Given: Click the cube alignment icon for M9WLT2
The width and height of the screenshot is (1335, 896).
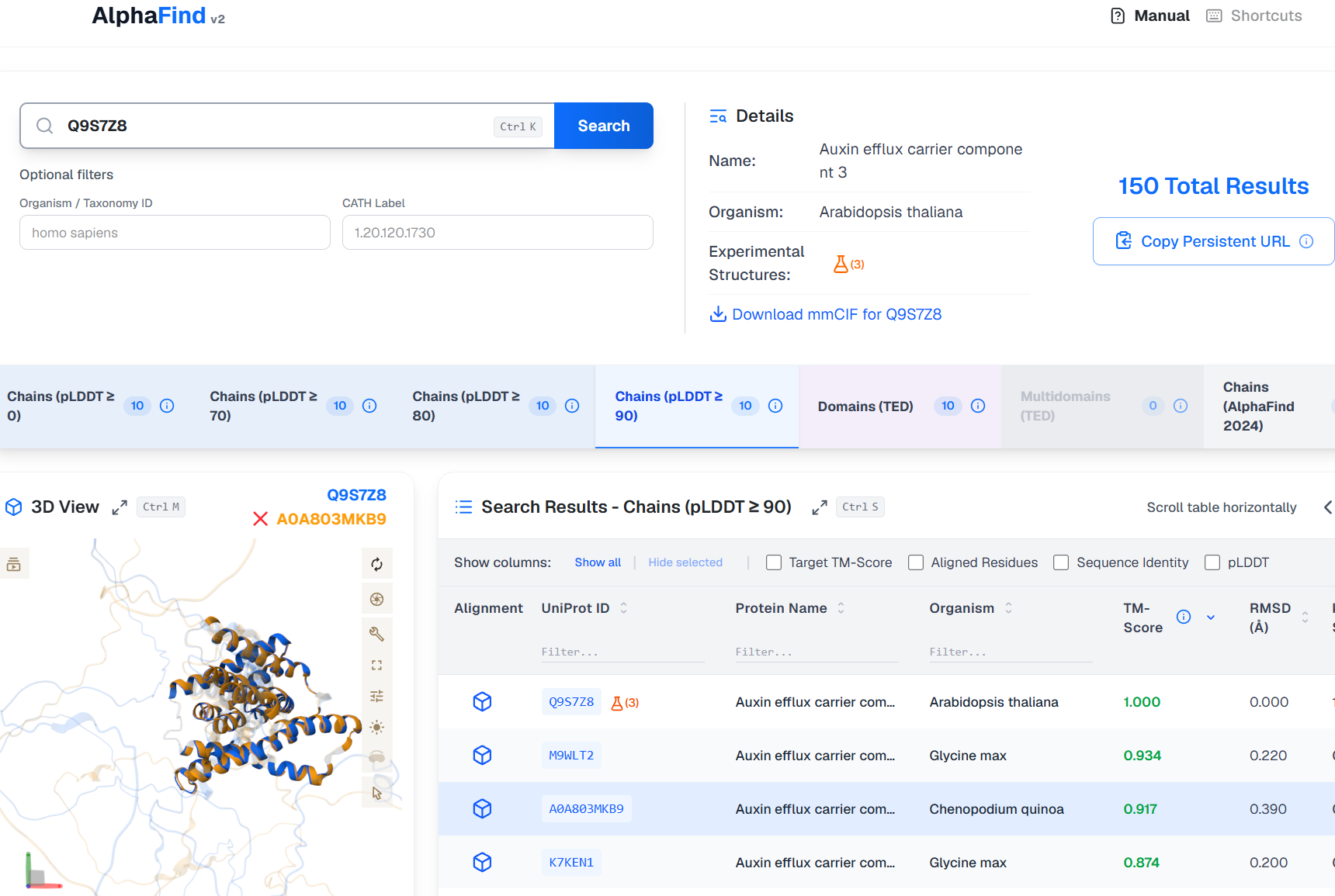Looking at the screenshot, I should pos(482,755).
